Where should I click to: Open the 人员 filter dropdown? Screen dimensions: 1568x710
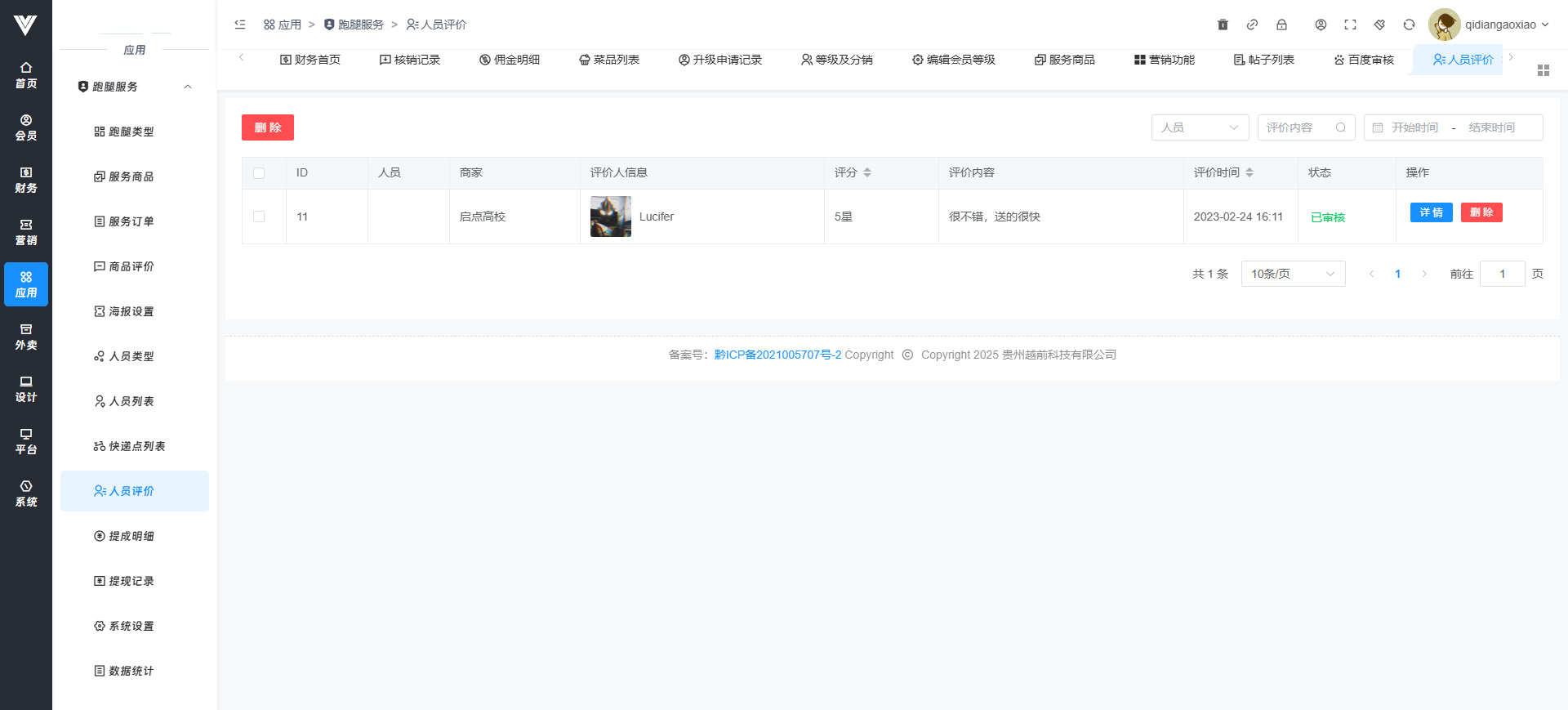coord(1200,127)
